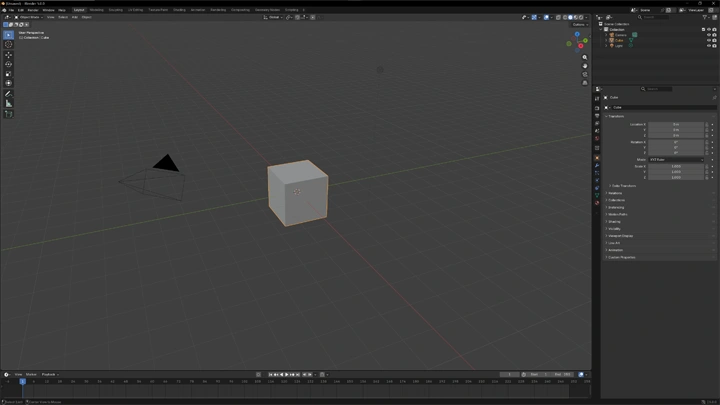Select the Annotate pencil tool
The image size is (720, 405).
click(9, 93)
